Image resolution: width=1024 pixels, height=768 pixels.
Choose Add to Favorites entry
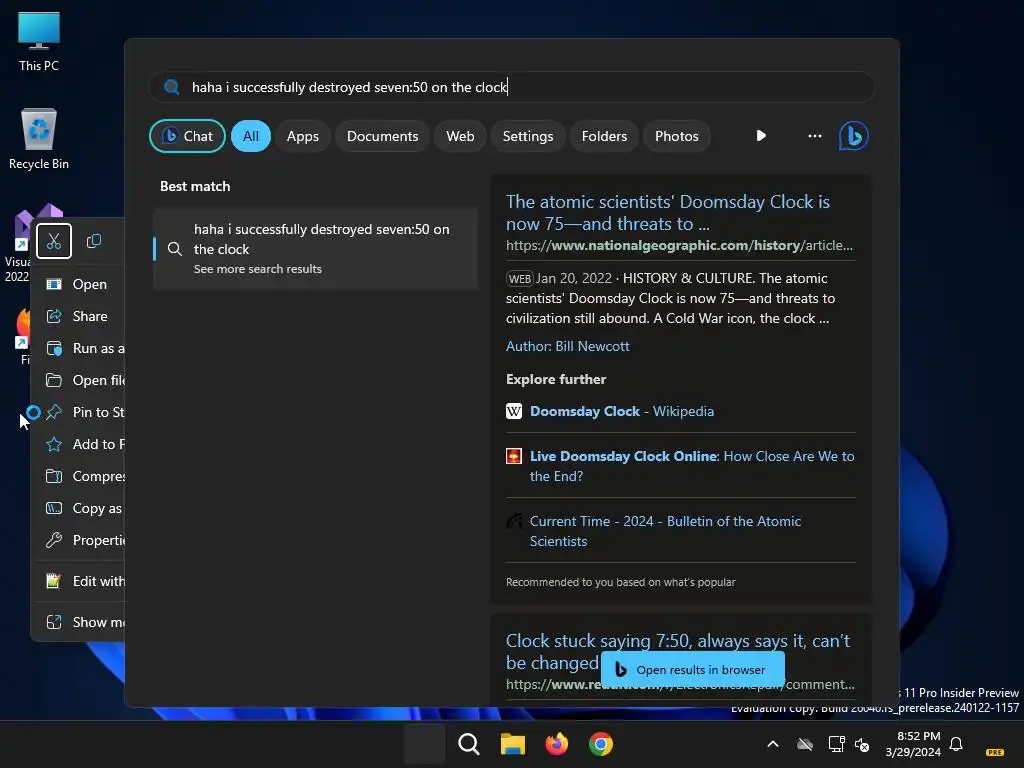(x=80, y=444)
